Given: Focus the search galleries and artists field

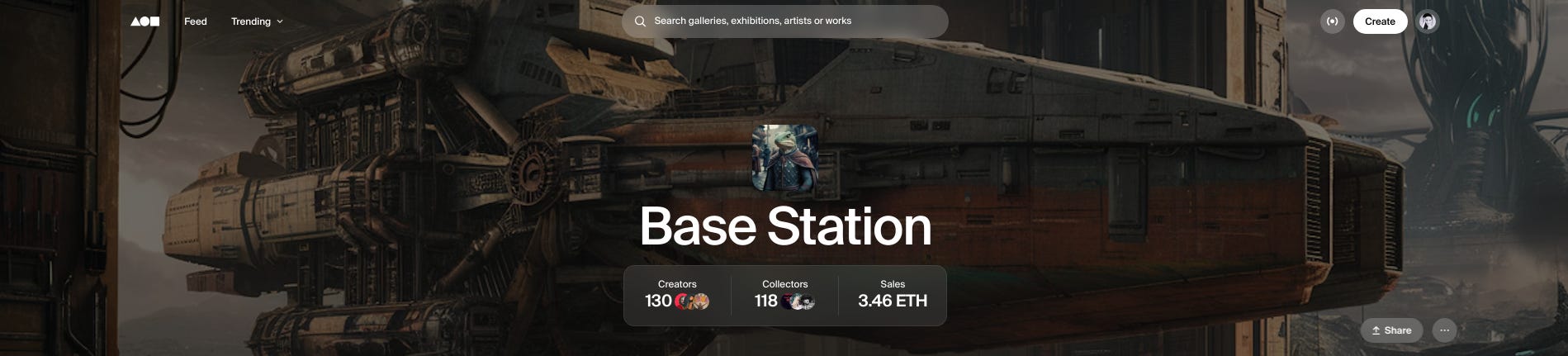Looking at the screenshot, I should (x=784, y=21).
